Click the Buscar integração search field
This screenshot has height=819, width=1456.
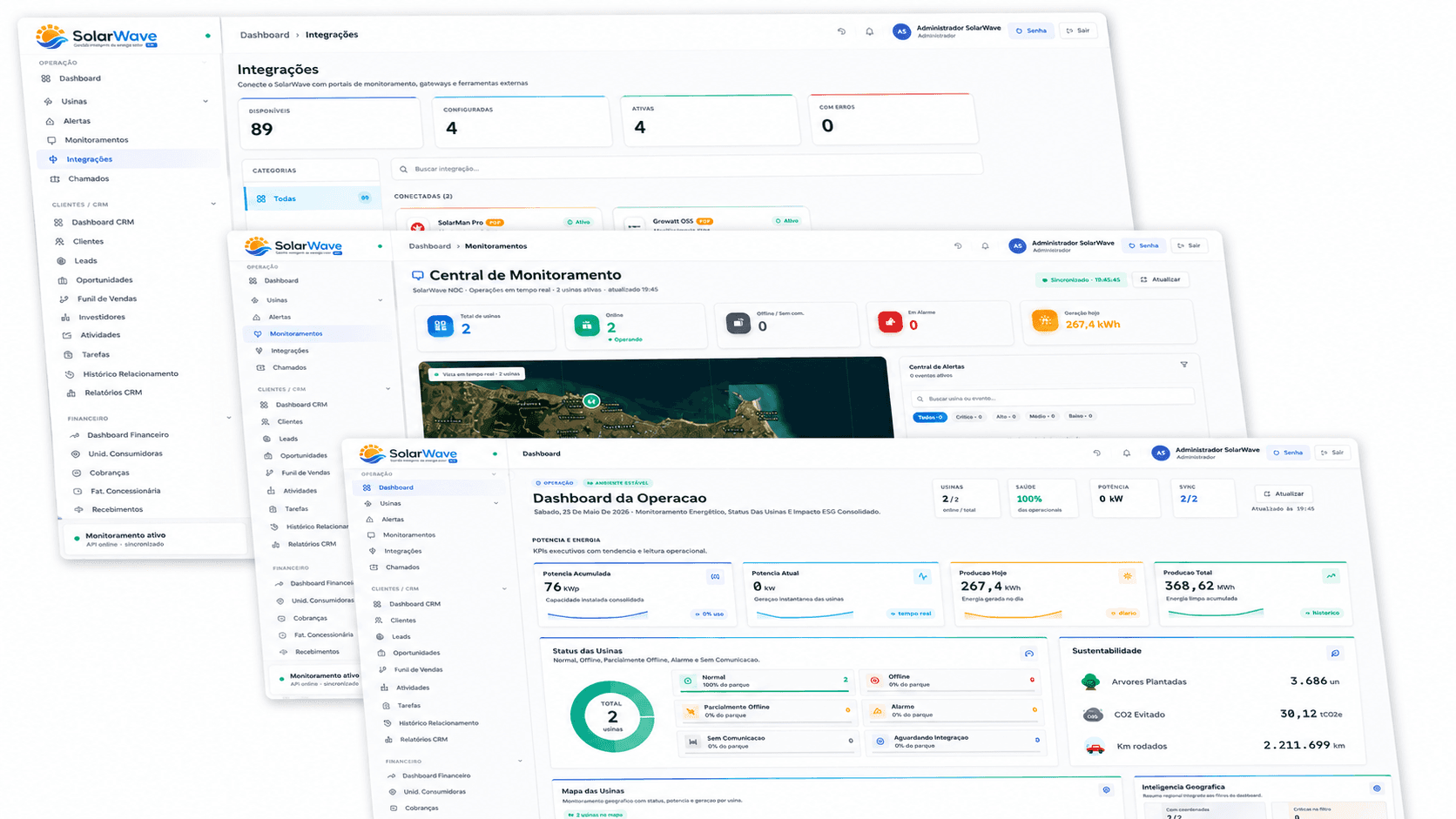point(687,165)
